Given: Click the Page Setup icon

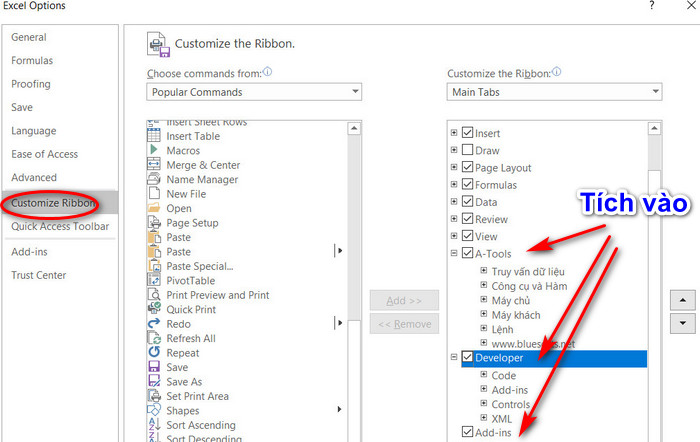Looking at the screenshot, I should 154,222.
